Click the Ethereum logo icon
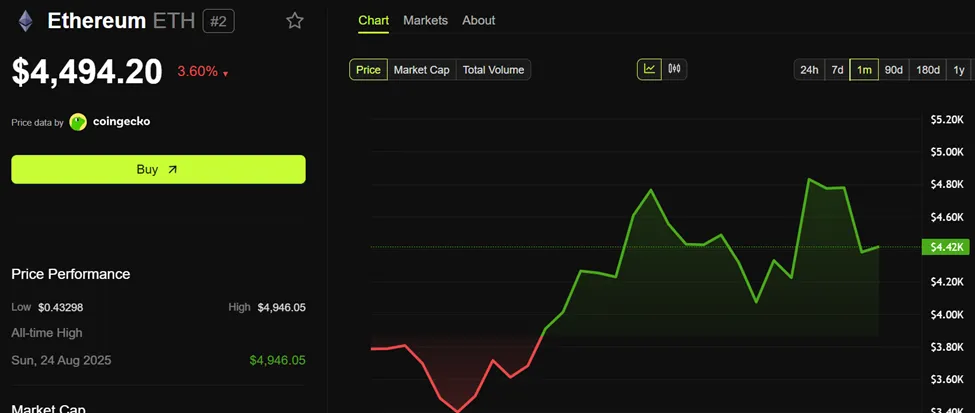Image resolution: width=975 pixels, height=413 pixels. [x=25, y=21]
